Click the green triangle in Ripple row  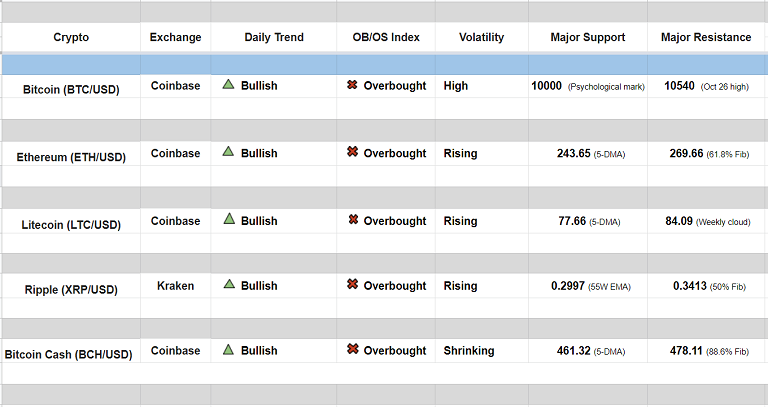coord(228,285)
